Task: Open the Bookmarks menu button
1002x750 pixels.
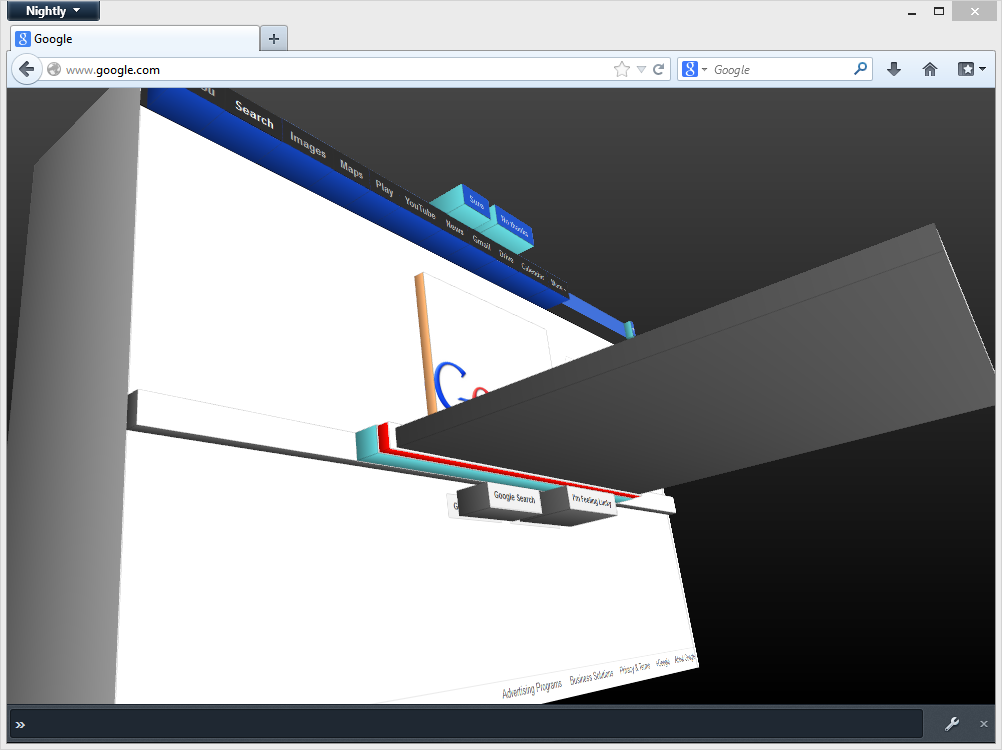Action: [971, 69]
